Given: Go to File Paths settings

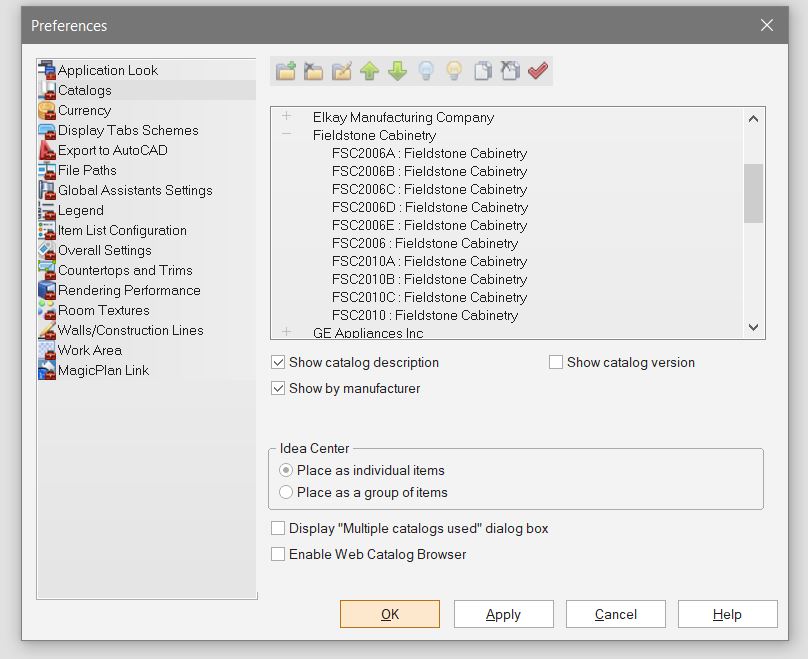Looking at the screenshot, I should [x=87, y=170].
